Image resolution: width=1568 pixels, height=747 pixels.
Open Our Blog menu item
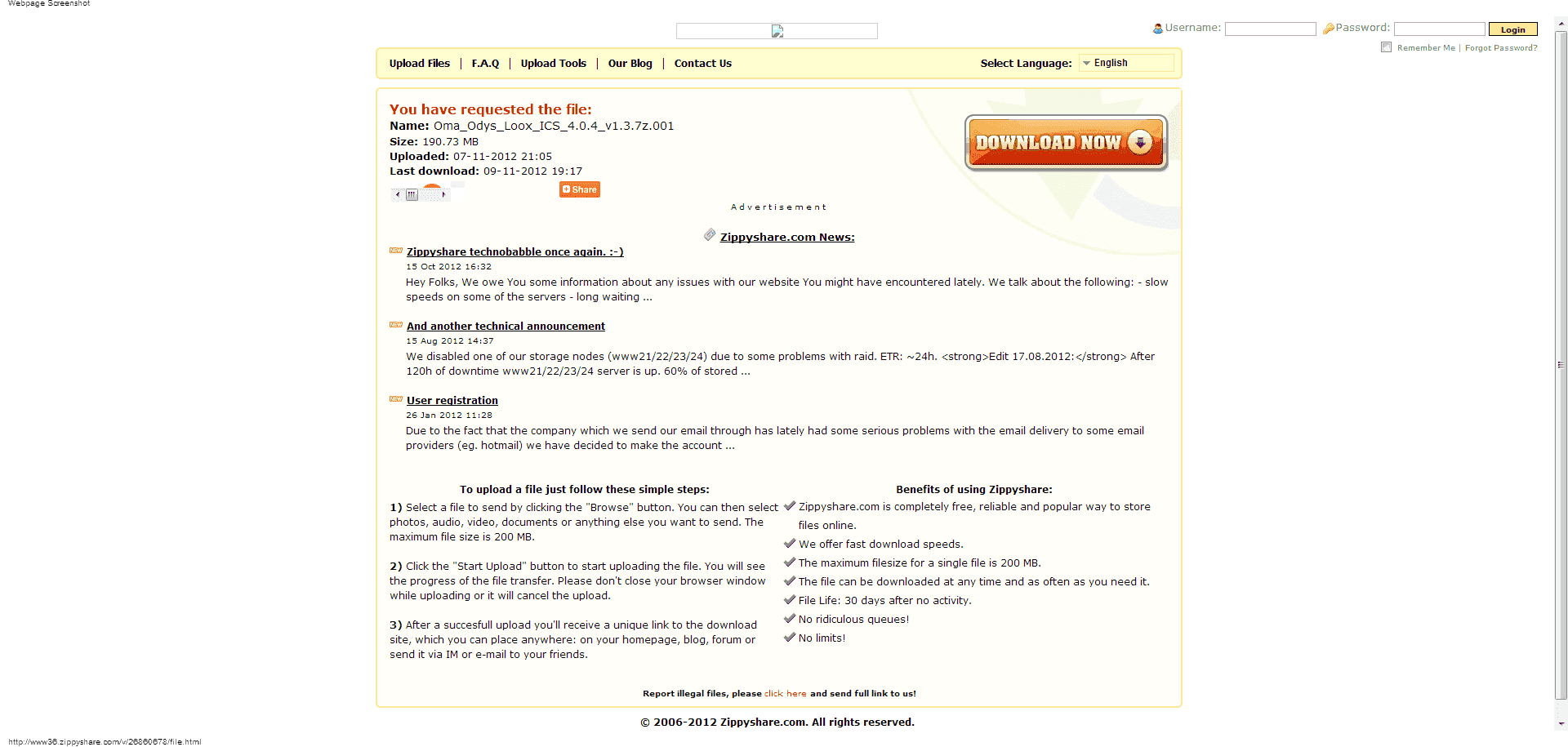tap(630, 63)
